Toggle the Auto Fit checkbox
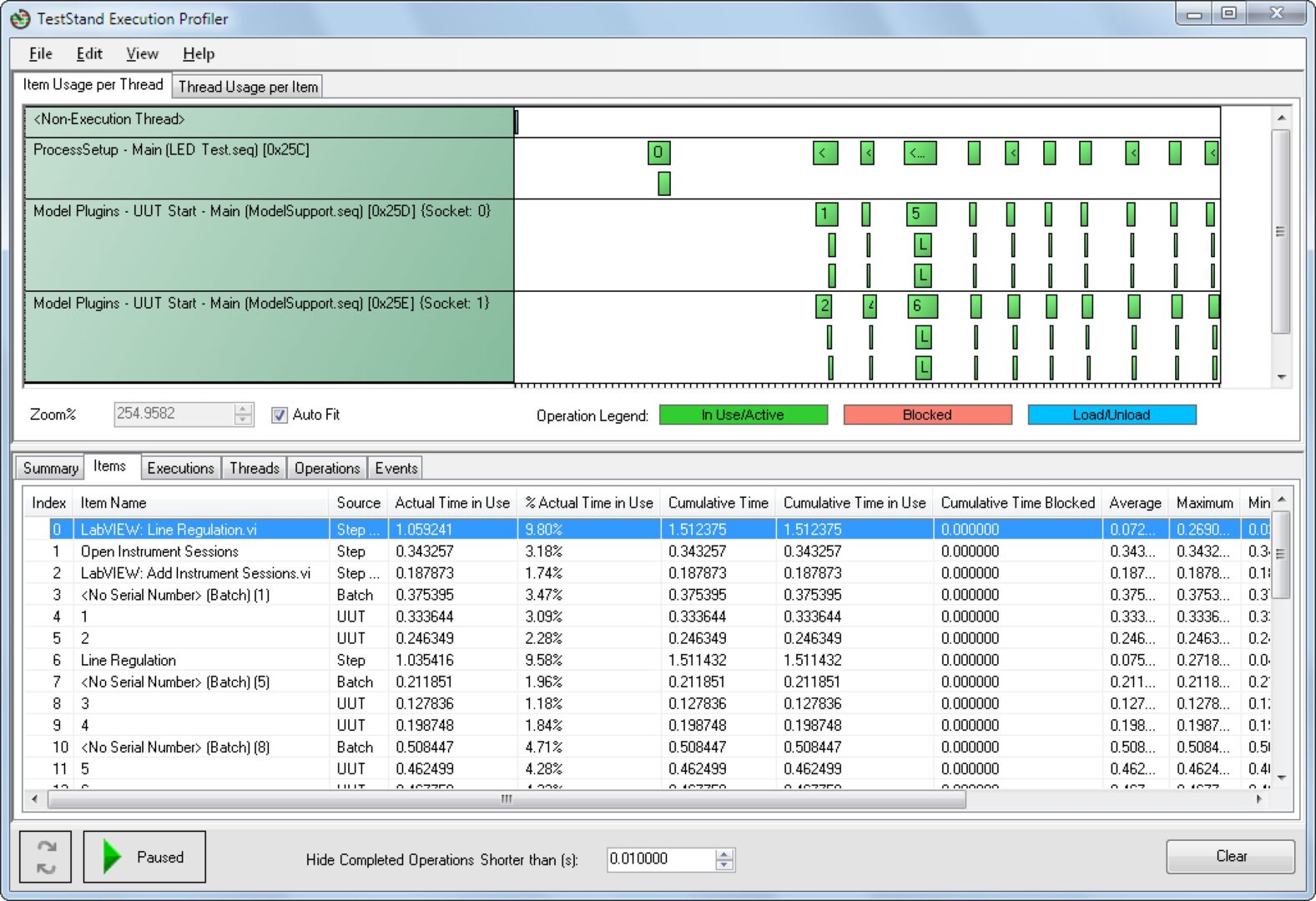This screenshot has height=901, width=1316. [280, 415]
